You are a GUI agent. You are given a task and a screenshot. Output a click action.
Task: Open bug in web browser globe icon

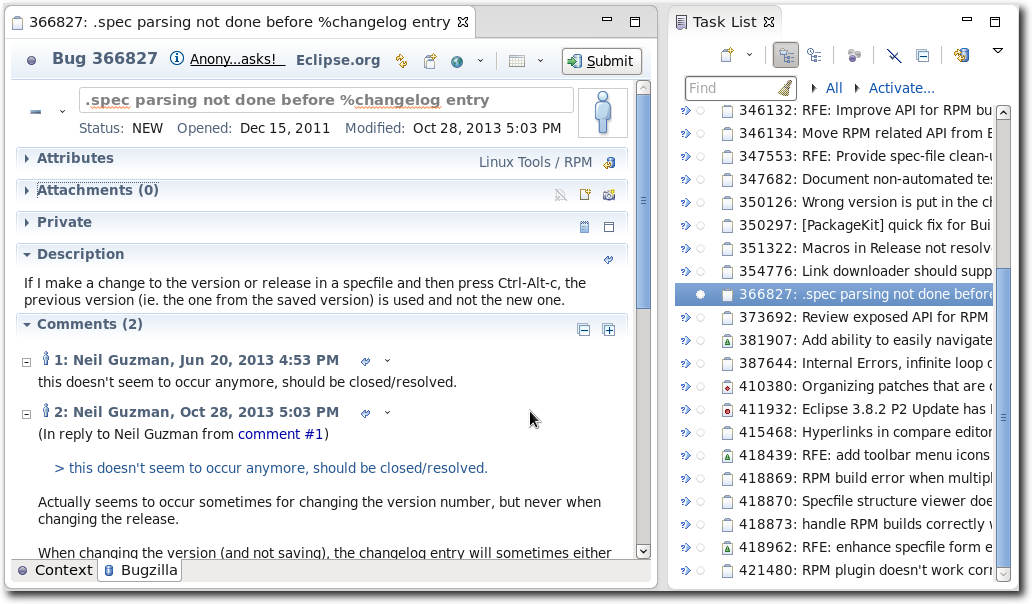tap(457, 61)
